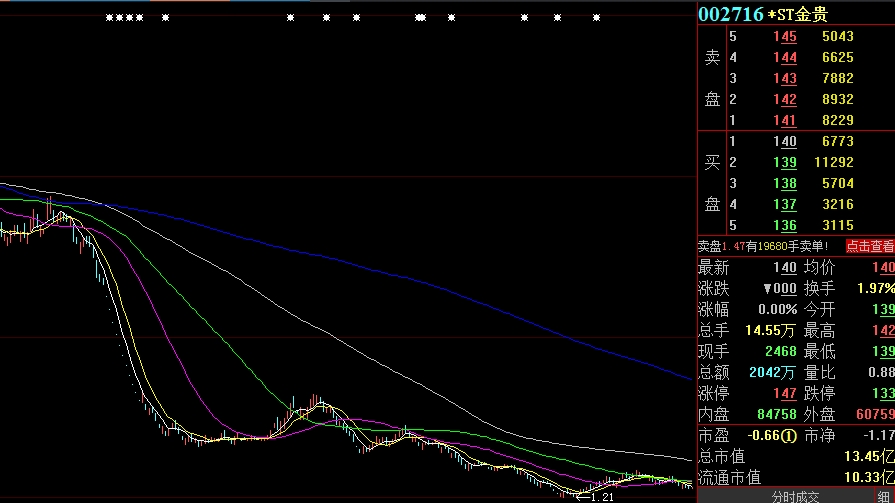Click the leftmost info star marker
Viewport: 895px width, 503px height.
109,18
